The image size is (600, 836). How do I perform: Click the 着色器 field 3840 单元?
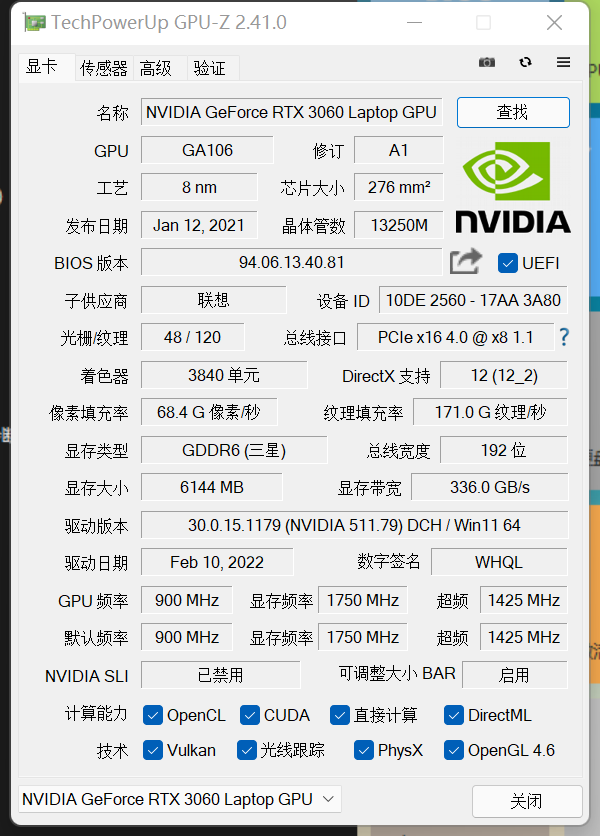pyautogui.click(x=224, y=375)
